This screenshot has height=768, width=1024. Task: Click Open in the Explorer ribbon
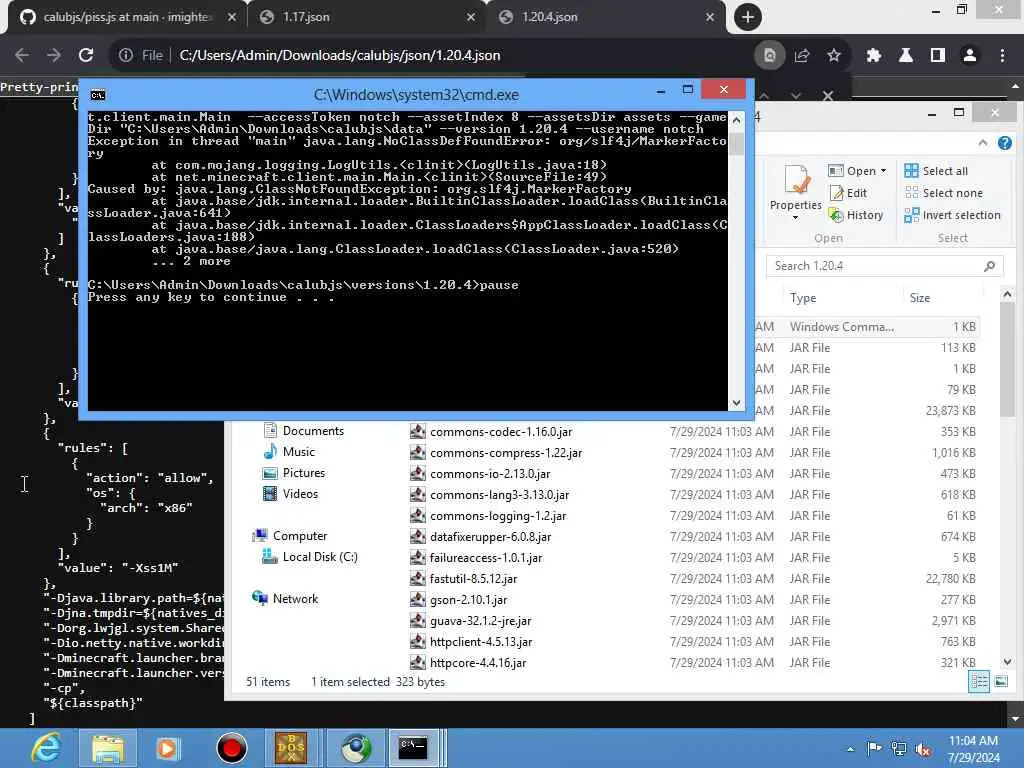click(x=853, y=171)
